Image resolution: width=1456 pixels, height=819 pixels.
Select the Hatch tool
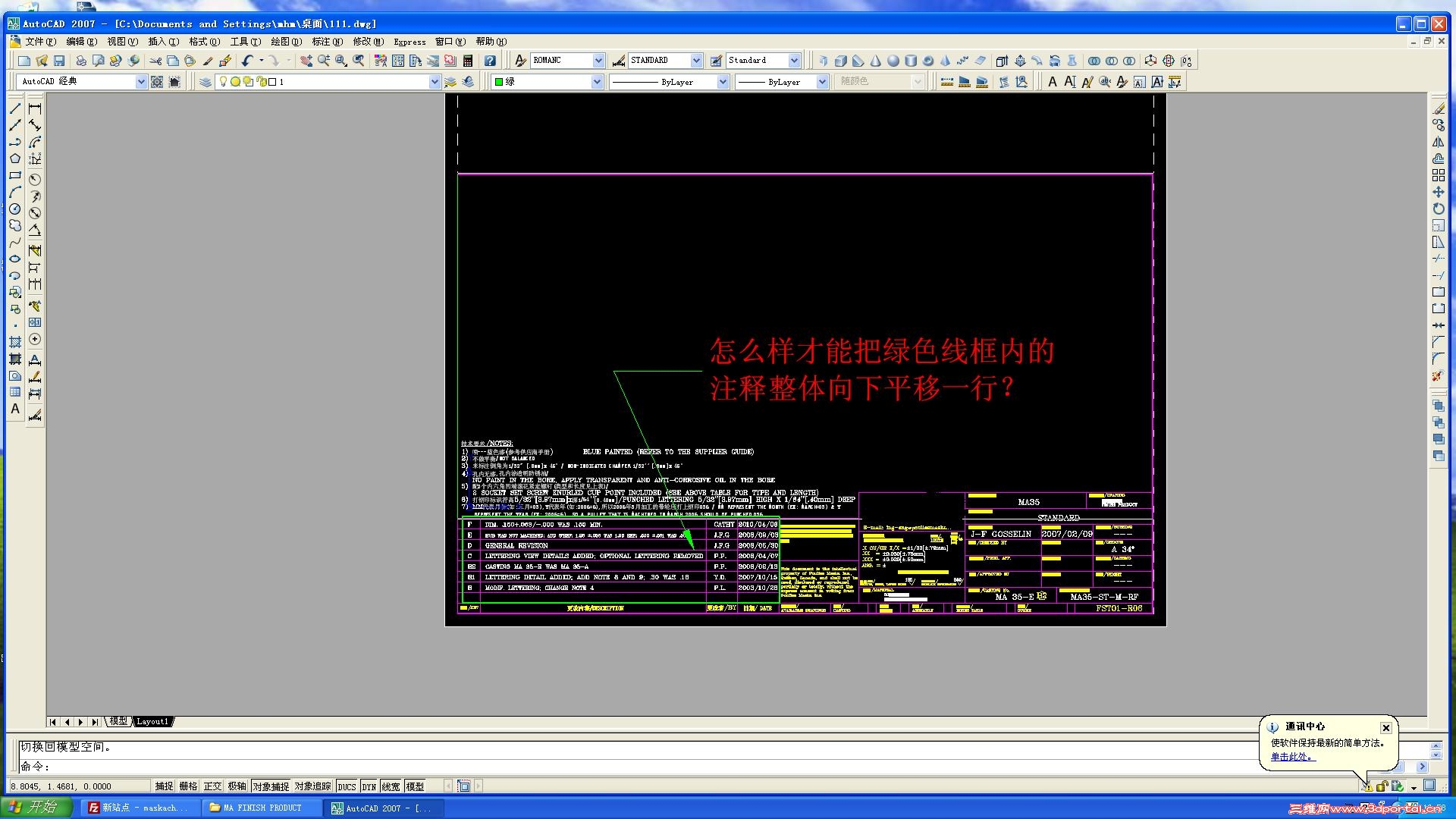15,342
